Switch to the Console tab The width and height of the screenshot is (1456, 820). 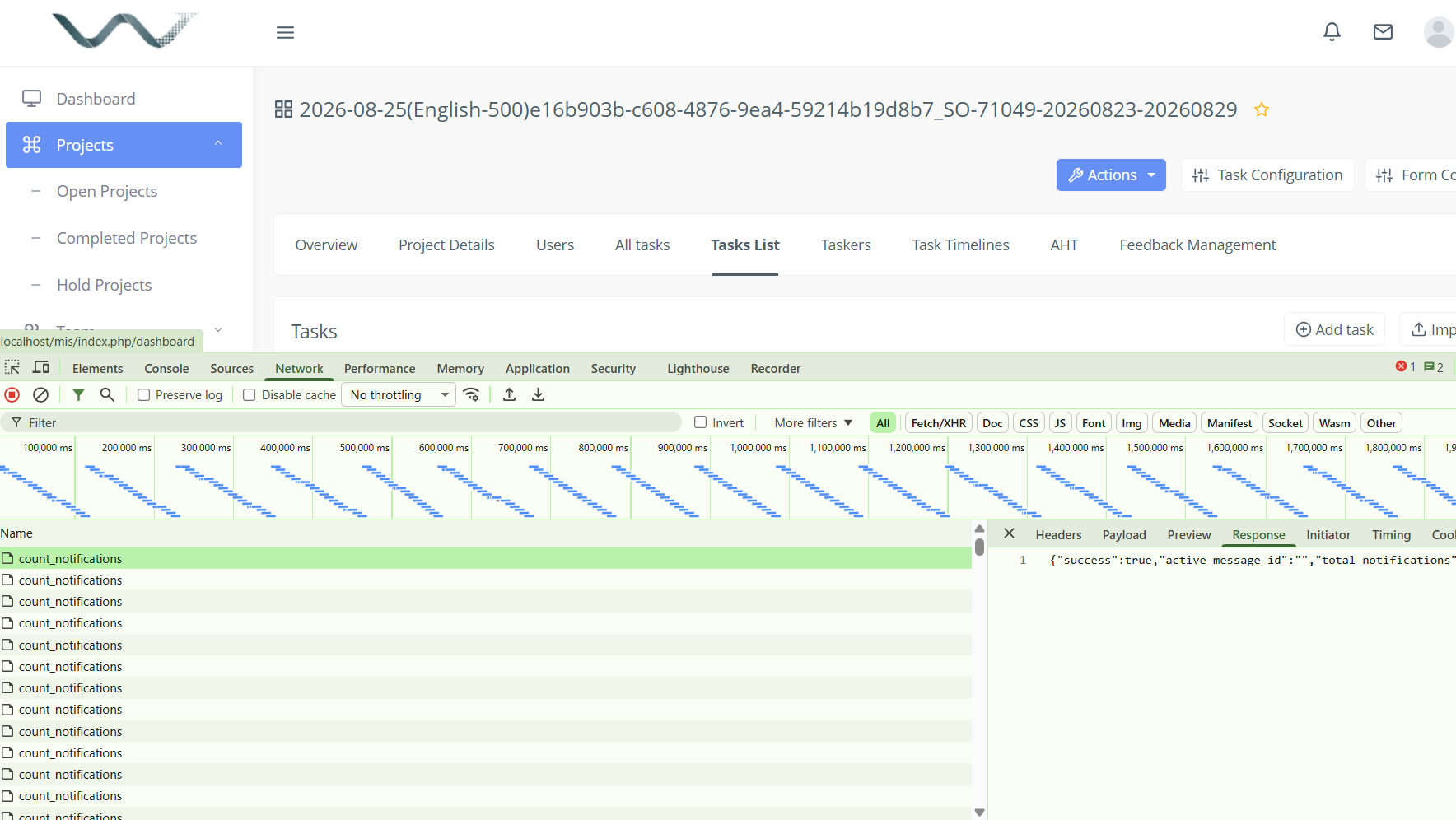(166, 368)
